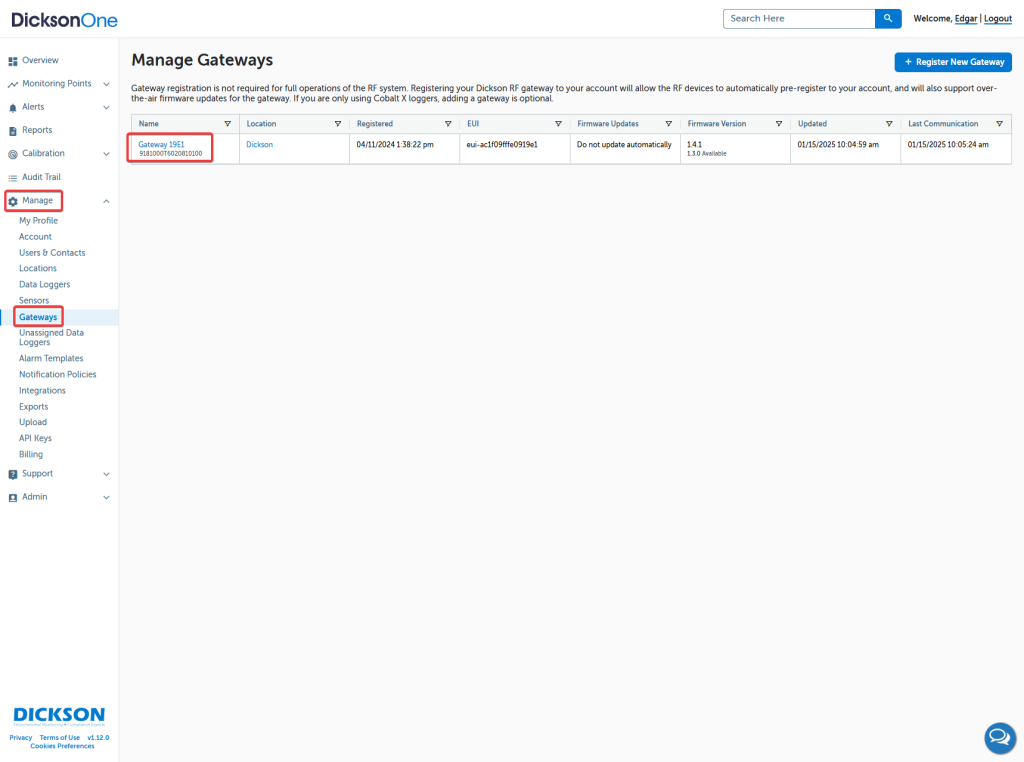
Task: Open the Gateway 19E1 link
Action: coord(161,145)
